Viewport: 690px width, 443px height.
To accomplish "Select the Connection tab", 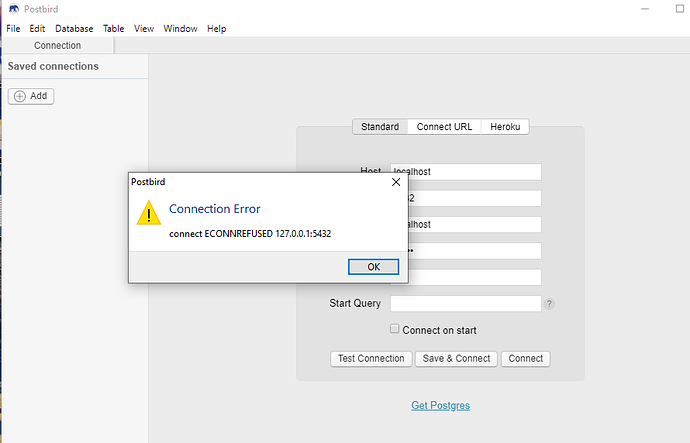I will [x=58, y=45].
